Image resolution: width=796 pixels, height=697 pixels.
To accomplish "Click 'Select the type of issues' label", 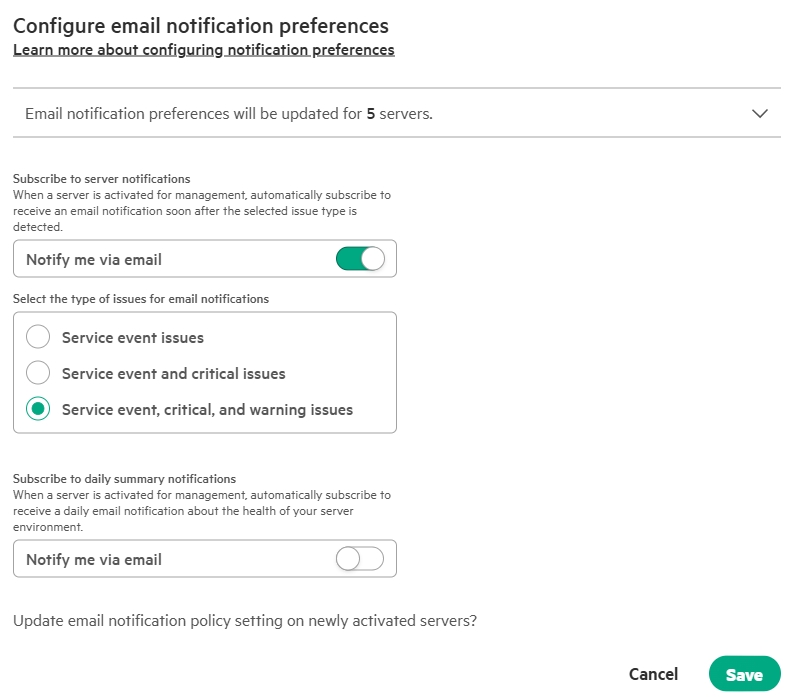I will [x=141, y=299].
